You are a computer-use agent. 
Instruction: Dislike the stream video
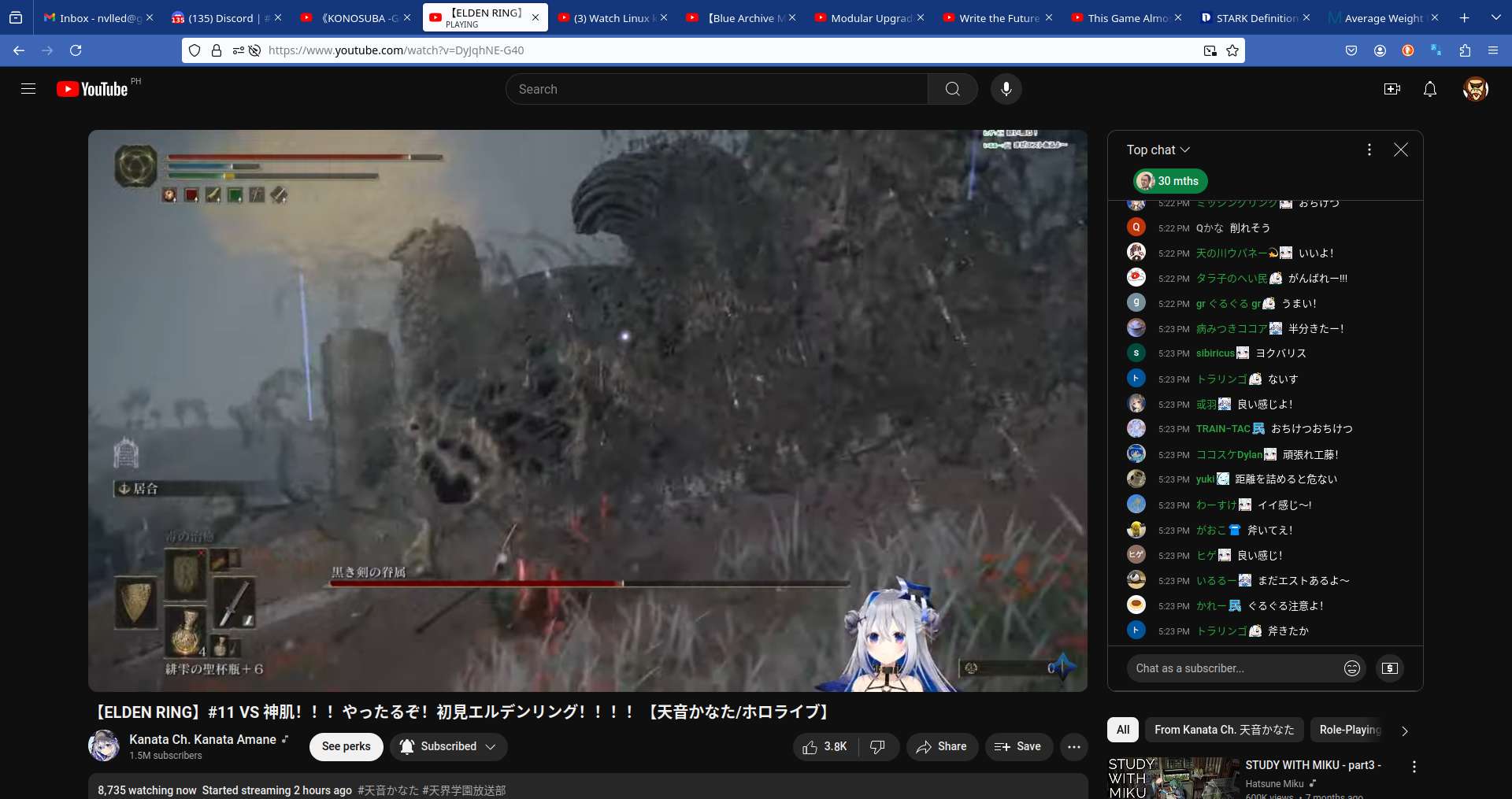click(878, 747)
